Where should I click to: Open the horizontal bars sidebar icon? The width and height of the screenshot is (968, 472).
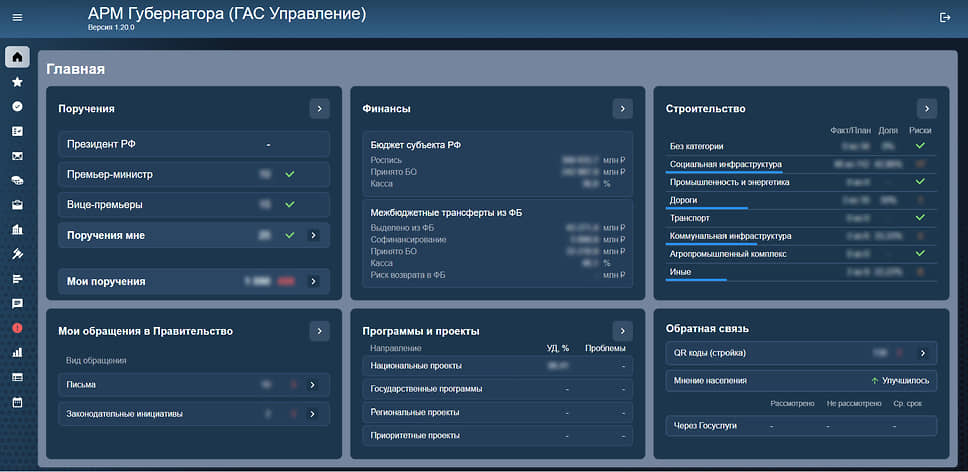click(x=17, y=279)
